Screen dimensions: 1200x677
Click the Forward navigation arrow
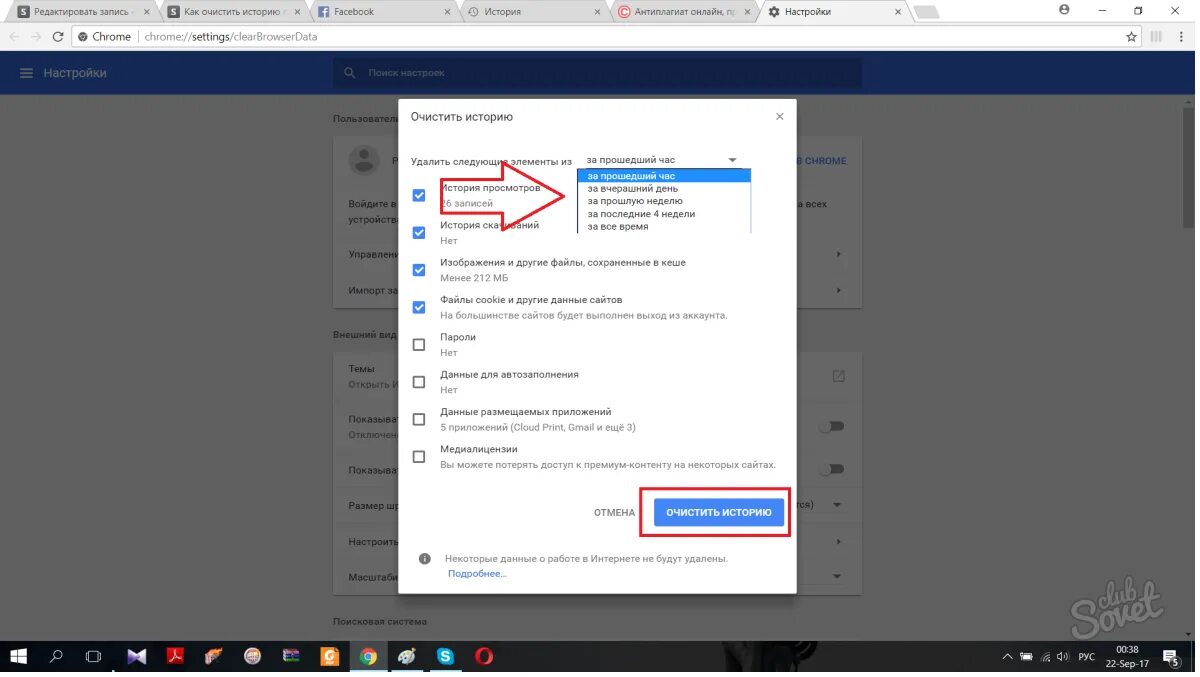pyautogui.click(x=36, y=37)
